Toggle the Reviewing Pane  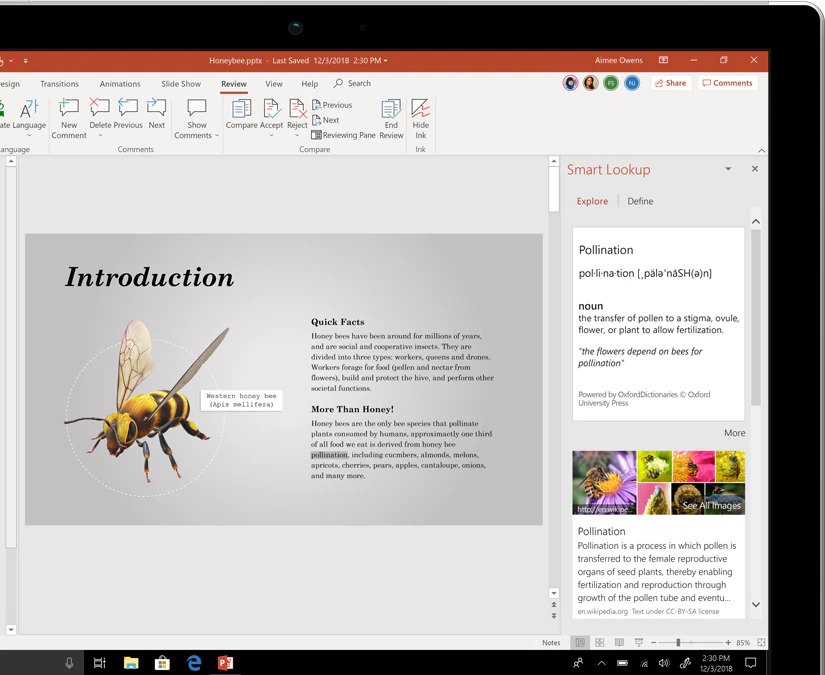point(343,135)
